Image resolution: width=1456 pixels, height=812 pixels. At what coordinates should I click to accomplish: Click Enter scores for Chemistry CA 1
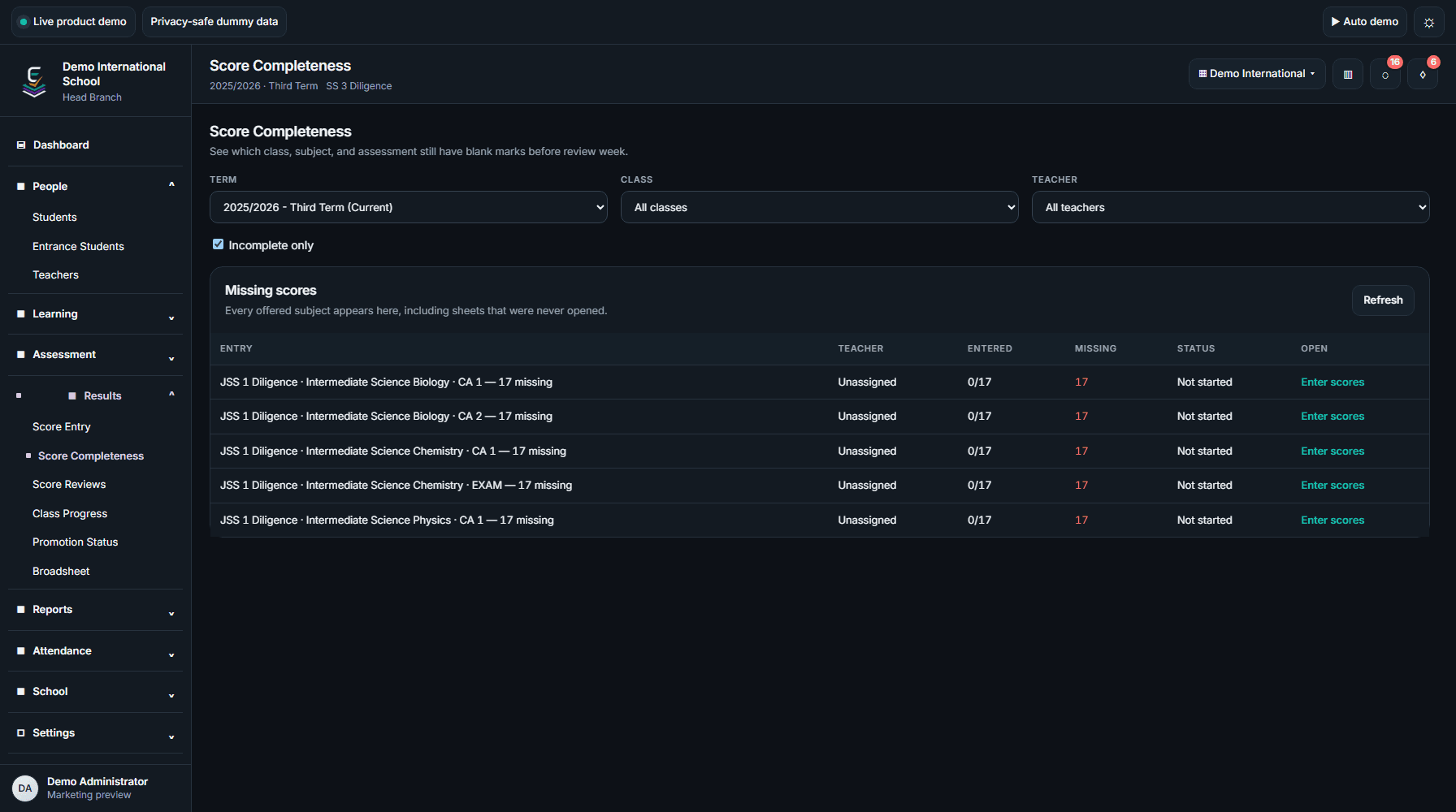[1332, 451]
